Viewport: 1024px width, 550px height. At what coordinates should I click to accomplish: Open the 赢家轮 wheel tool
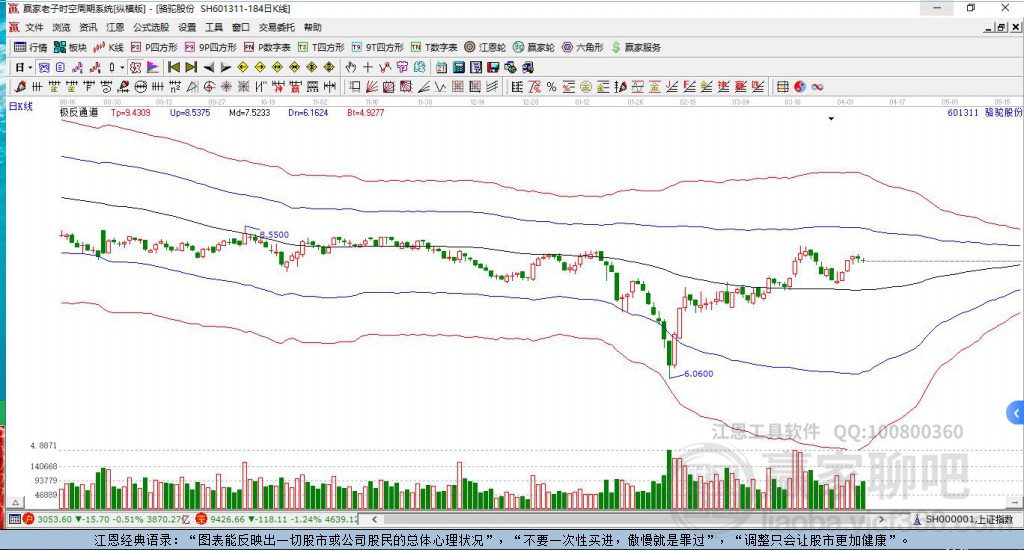point(534,47)
